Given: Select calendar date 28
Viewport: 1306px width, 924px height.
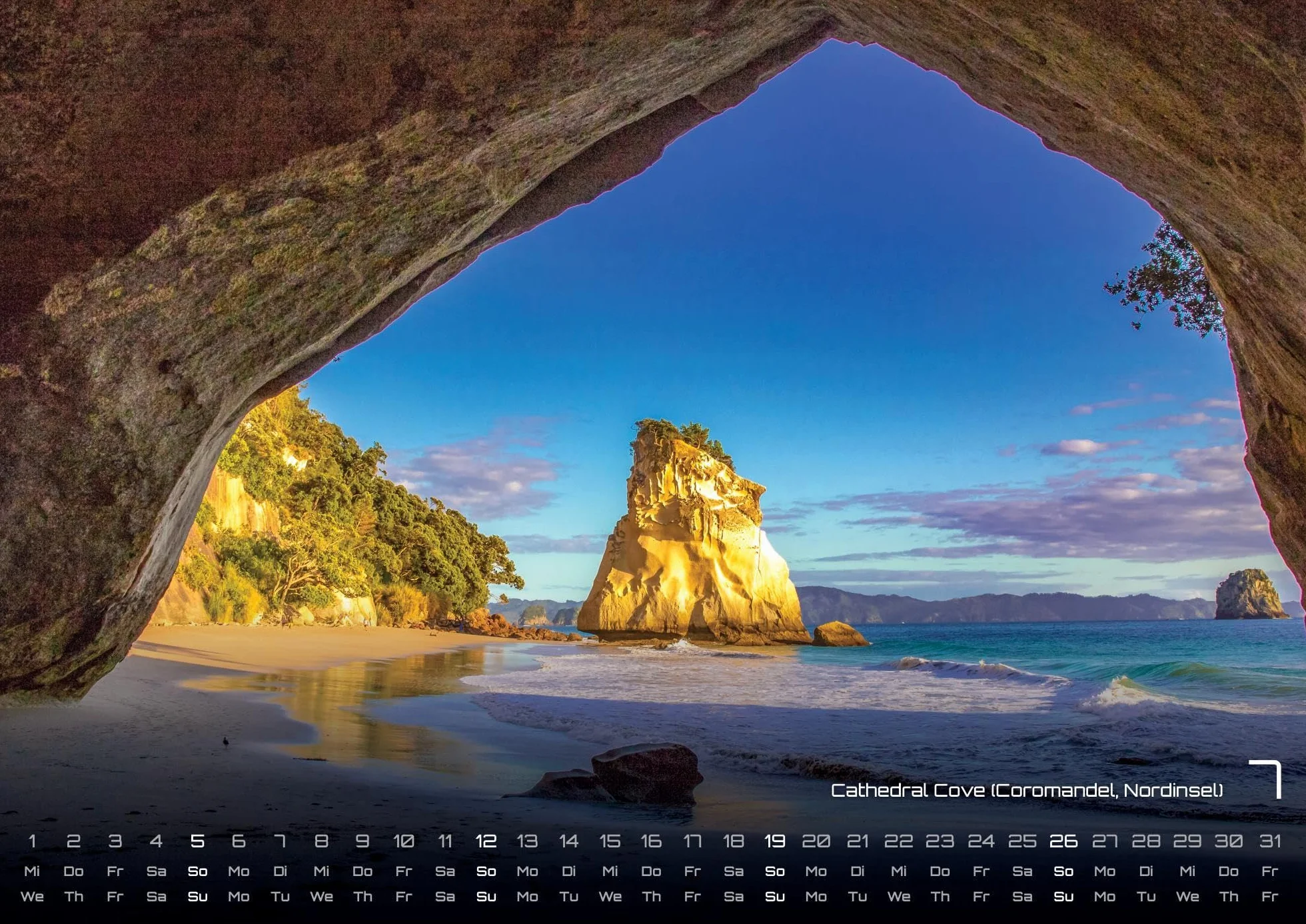Looking at the screenshot, I should [1146, 841].
